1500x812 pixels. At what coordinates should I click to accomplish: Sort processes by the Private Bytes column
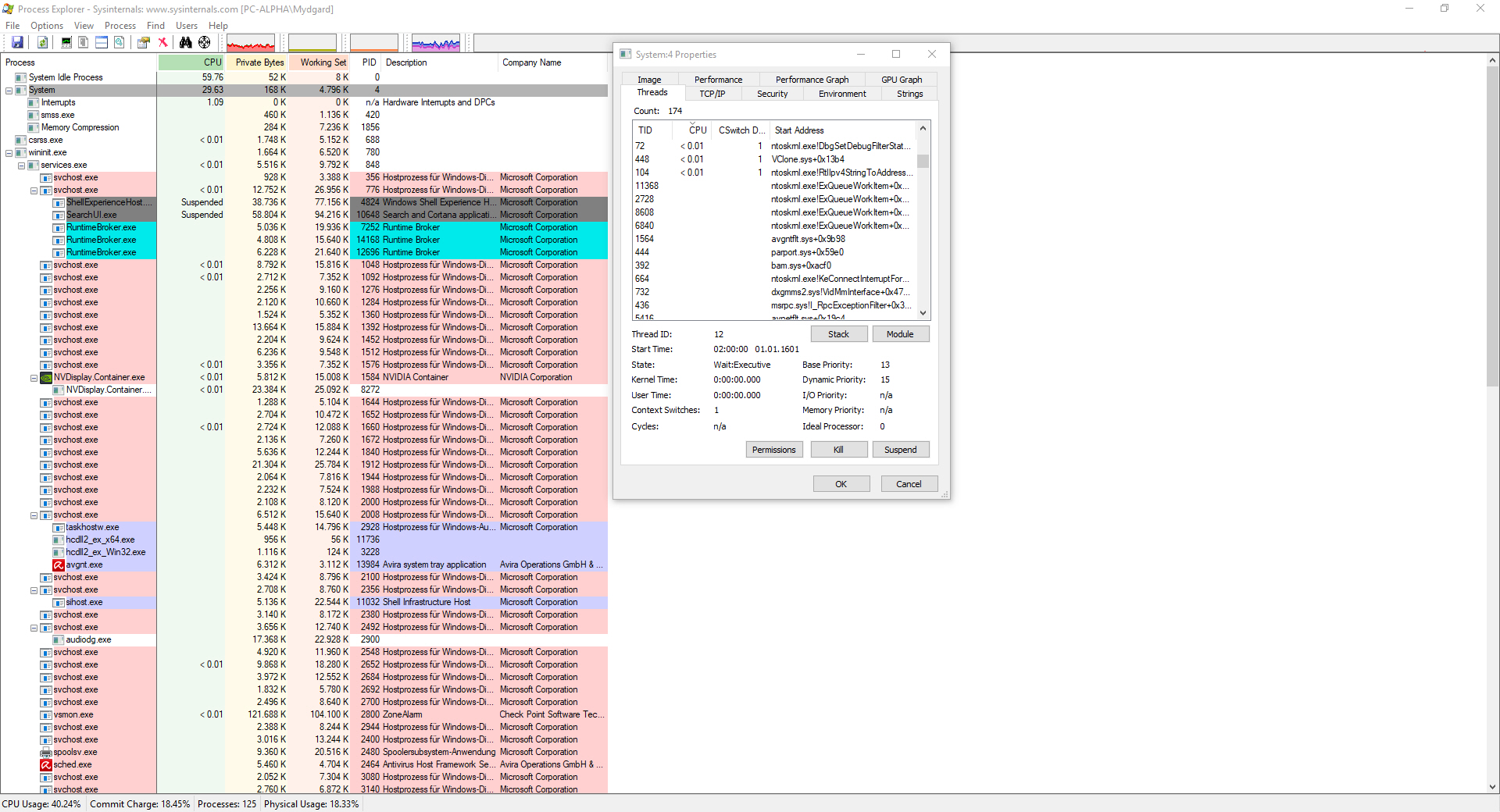coord(256,62)
